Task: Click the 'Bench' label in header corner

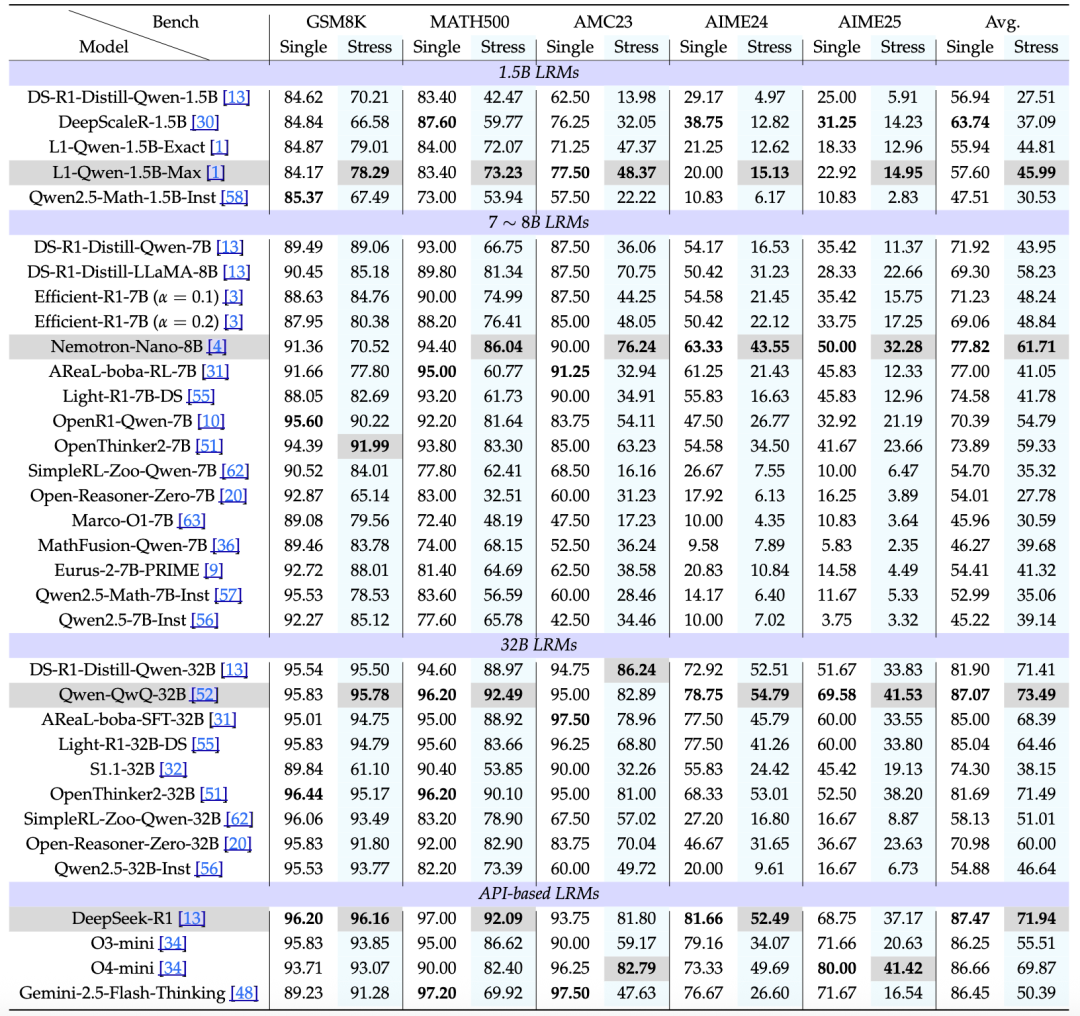Action: click(x=175, y=22)
